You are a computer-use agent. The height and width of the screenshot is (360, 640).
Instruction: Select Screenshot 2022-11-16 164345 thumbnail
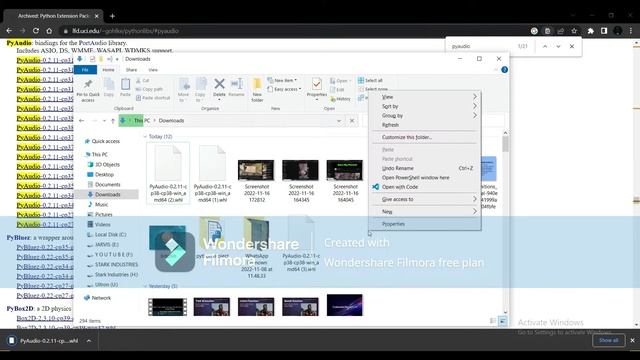(x=300, y=170)
